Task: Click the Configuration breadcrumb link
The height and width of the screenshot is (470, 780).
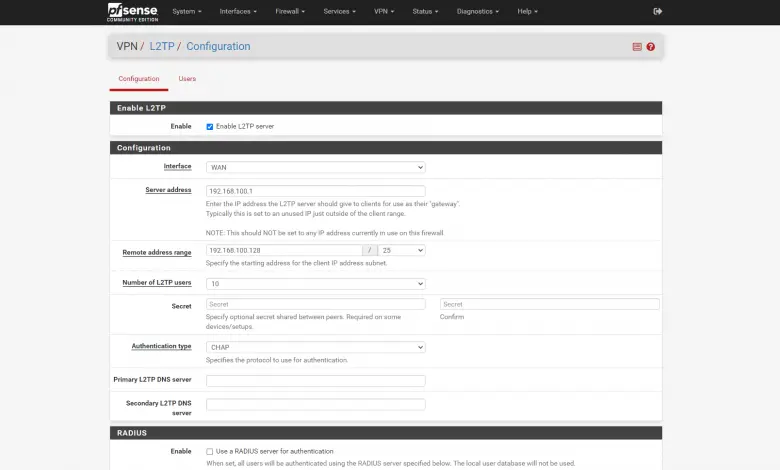Action: coord(218,46)
